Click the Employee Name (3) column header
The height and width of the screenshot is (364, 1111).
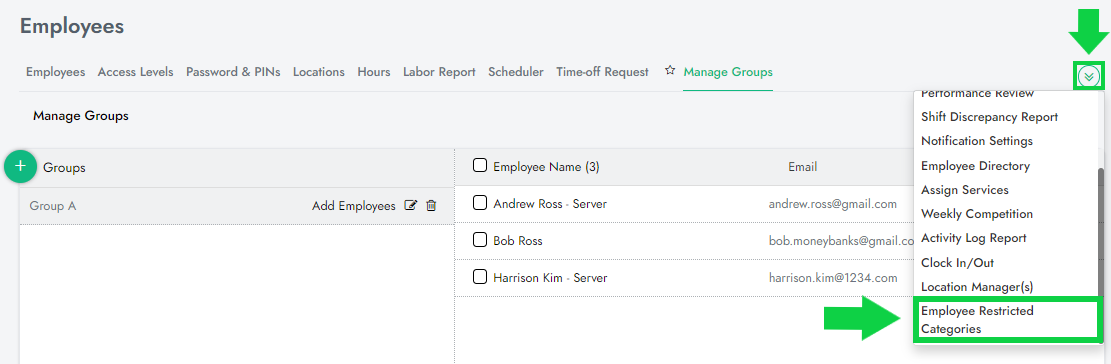point(546,167)
